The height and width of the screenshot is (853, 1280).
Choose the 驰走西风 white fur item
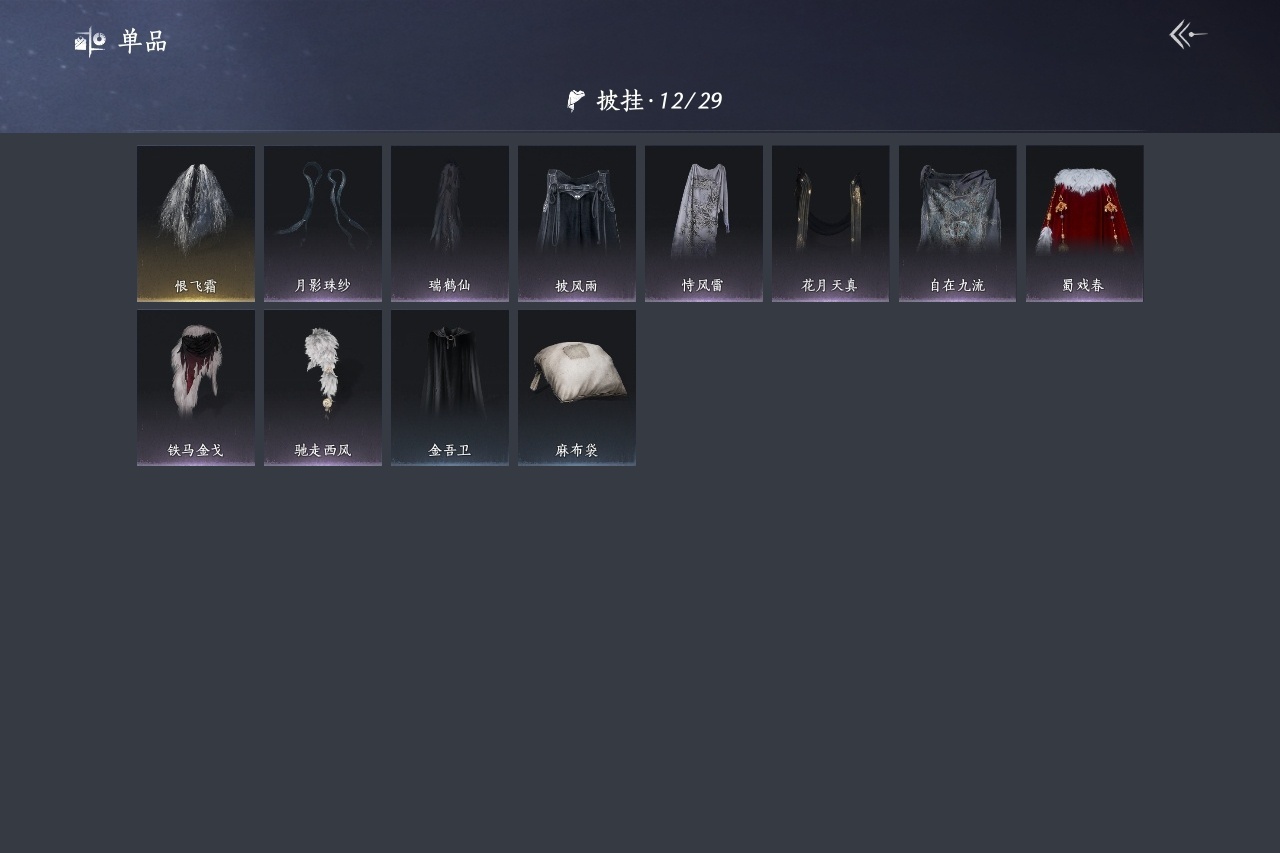pos(323,388)
